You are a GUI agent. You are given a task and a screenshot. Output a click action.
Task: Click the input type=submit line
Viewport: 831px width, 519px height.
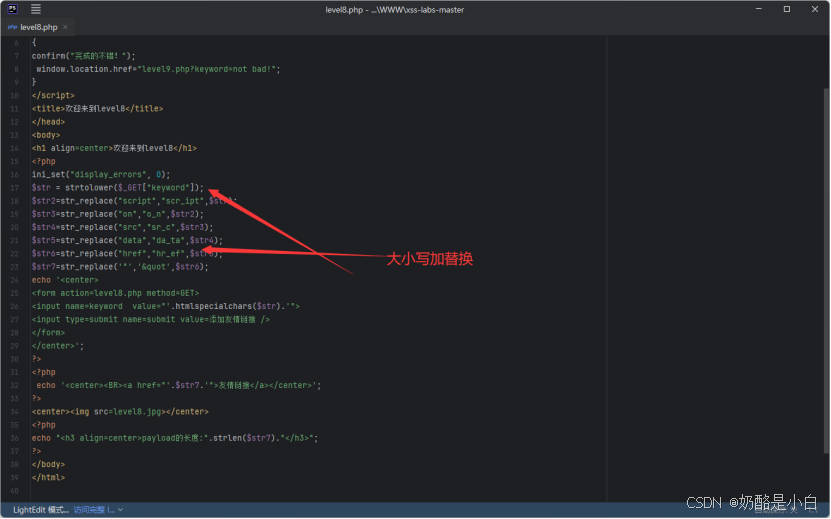[151, 320]
